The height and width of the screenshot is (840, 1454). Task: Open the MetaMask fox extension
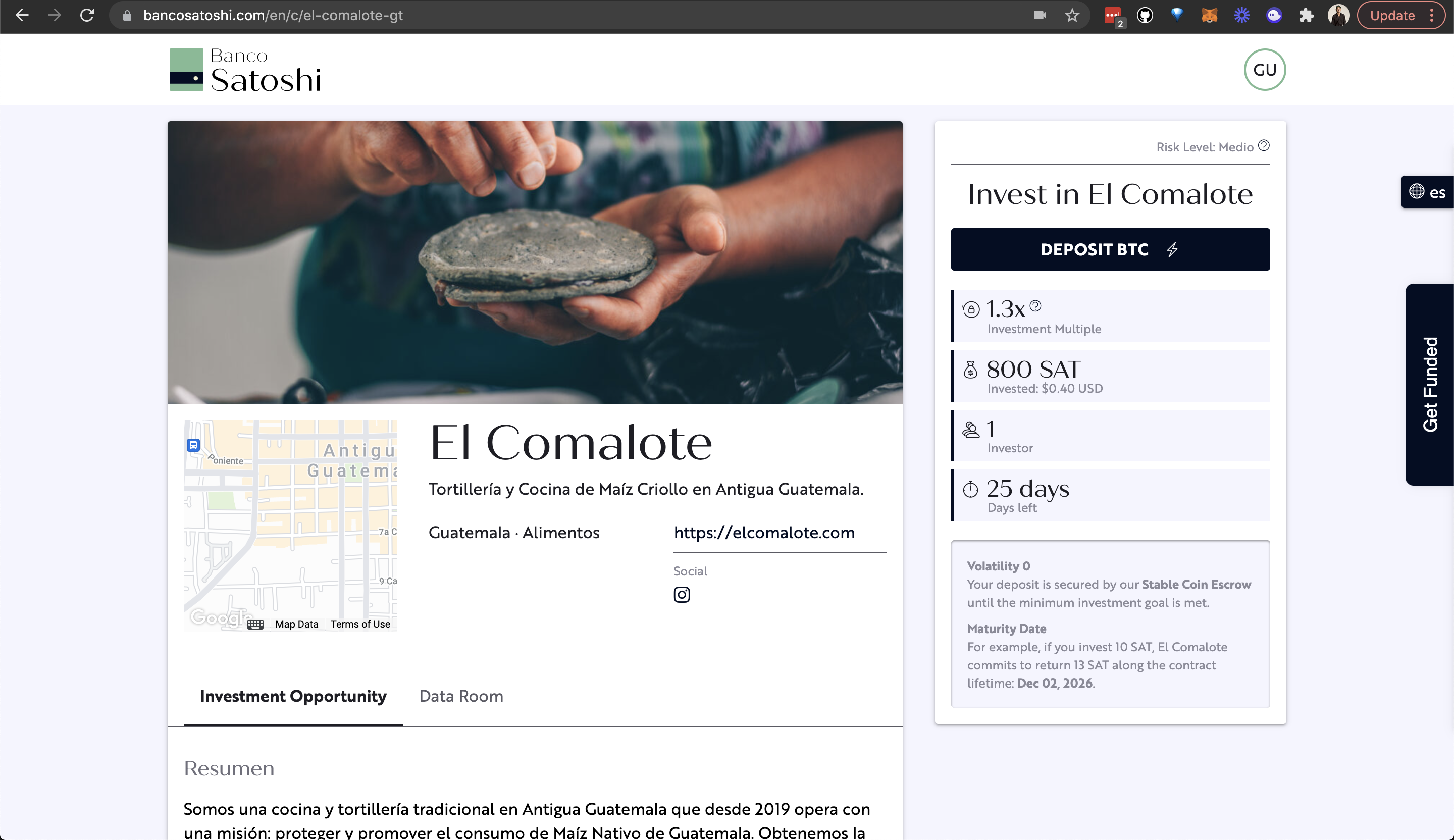(x=1209, y=16)
